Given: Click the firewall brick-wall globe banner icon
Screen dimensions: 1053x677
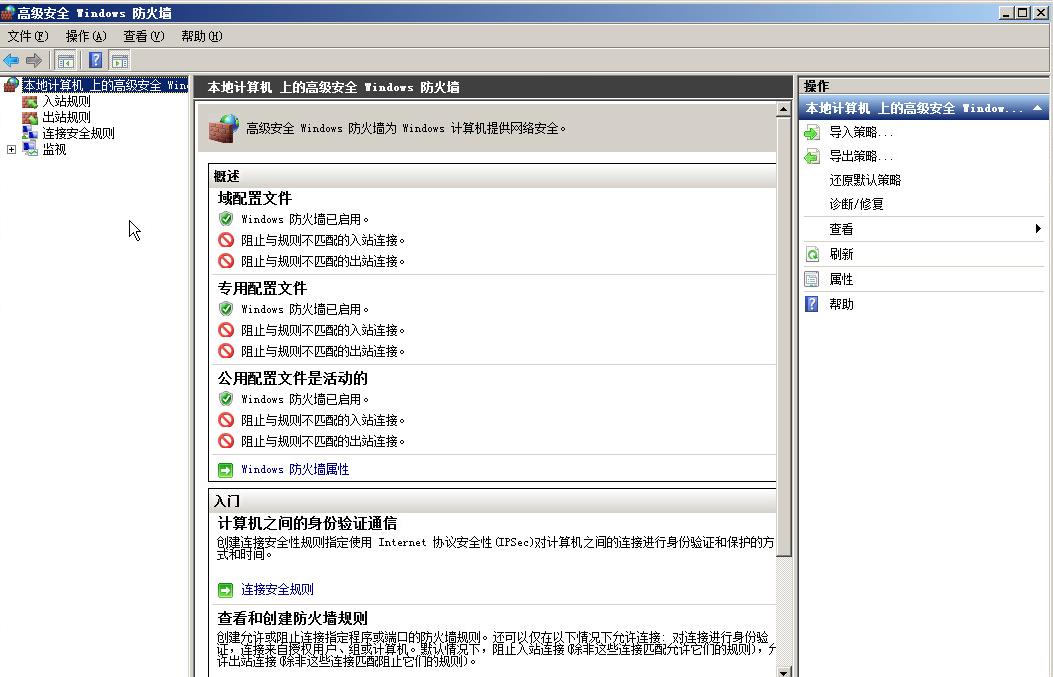Looking at the screenshot, I should 223,128.
